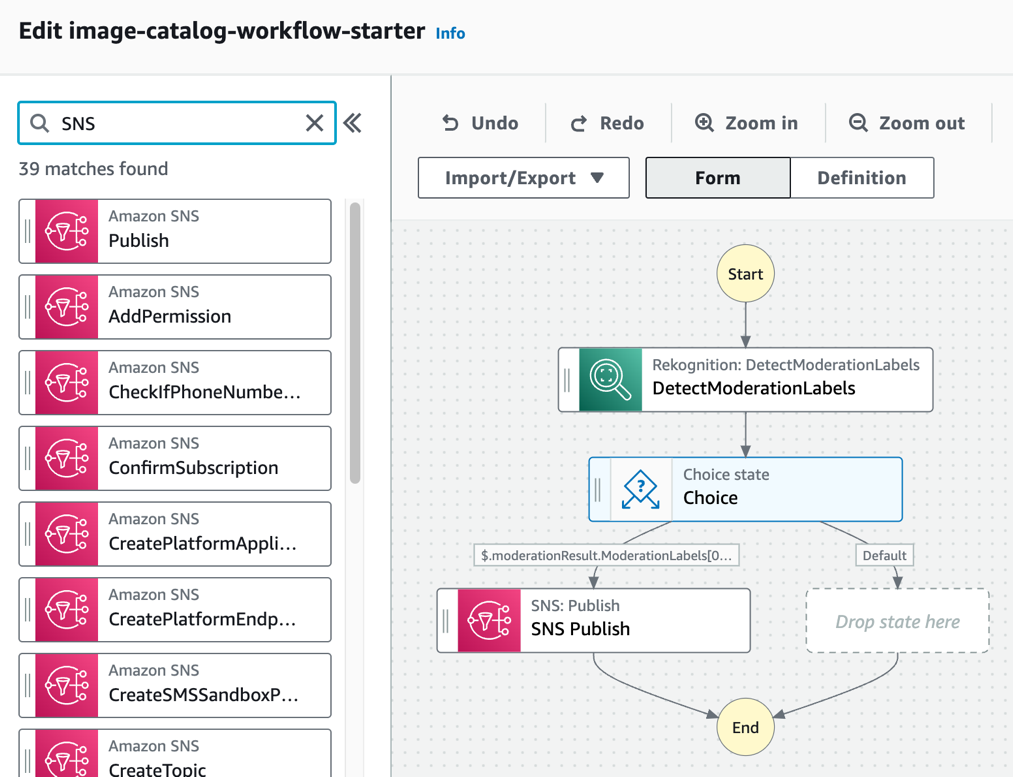The height and width of the screenshot is (777, 1013).
Task: Collapse the states browser panel
Action: tap(352, 123)
